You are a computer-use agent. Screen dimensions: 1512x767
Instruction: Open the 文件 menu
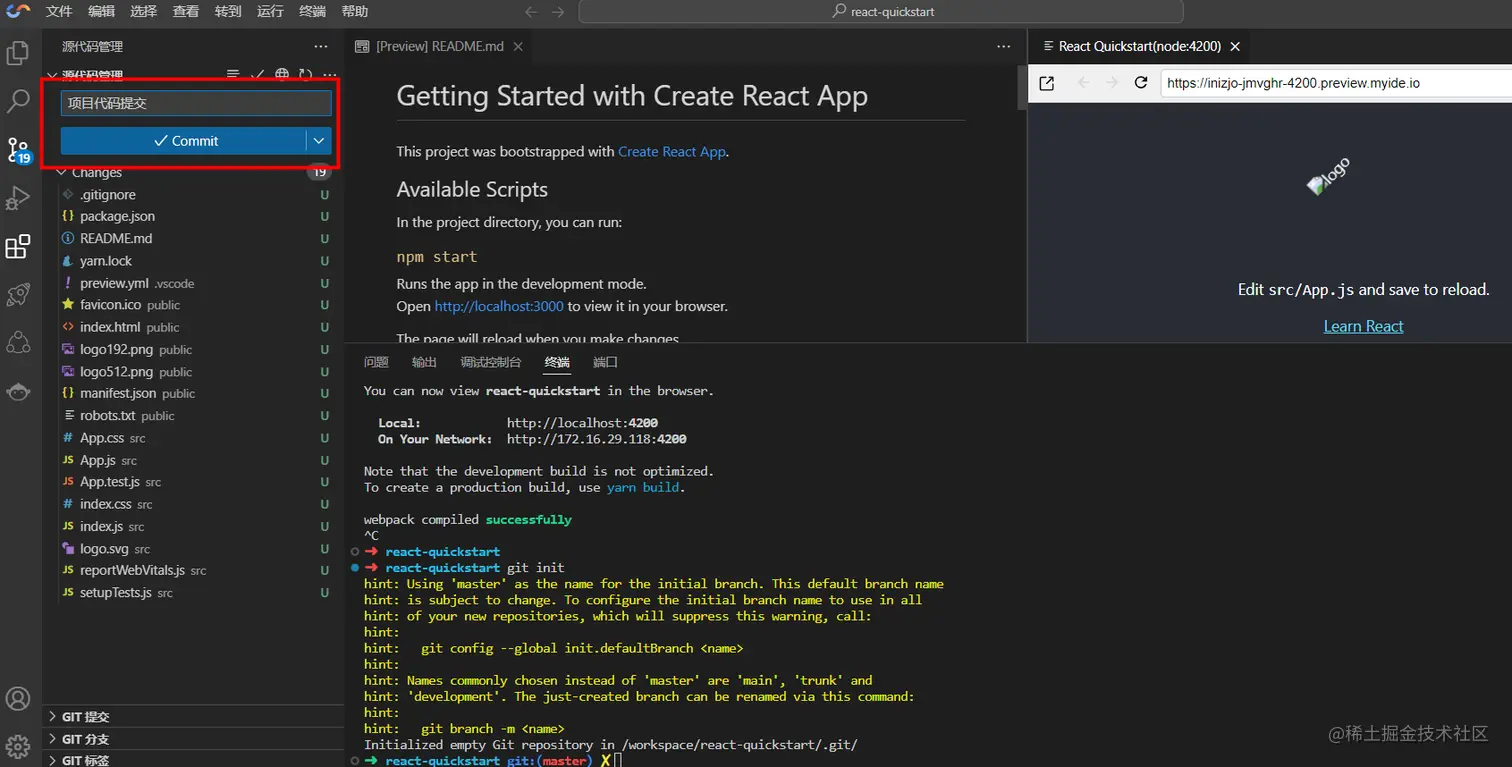click(59, 12)
